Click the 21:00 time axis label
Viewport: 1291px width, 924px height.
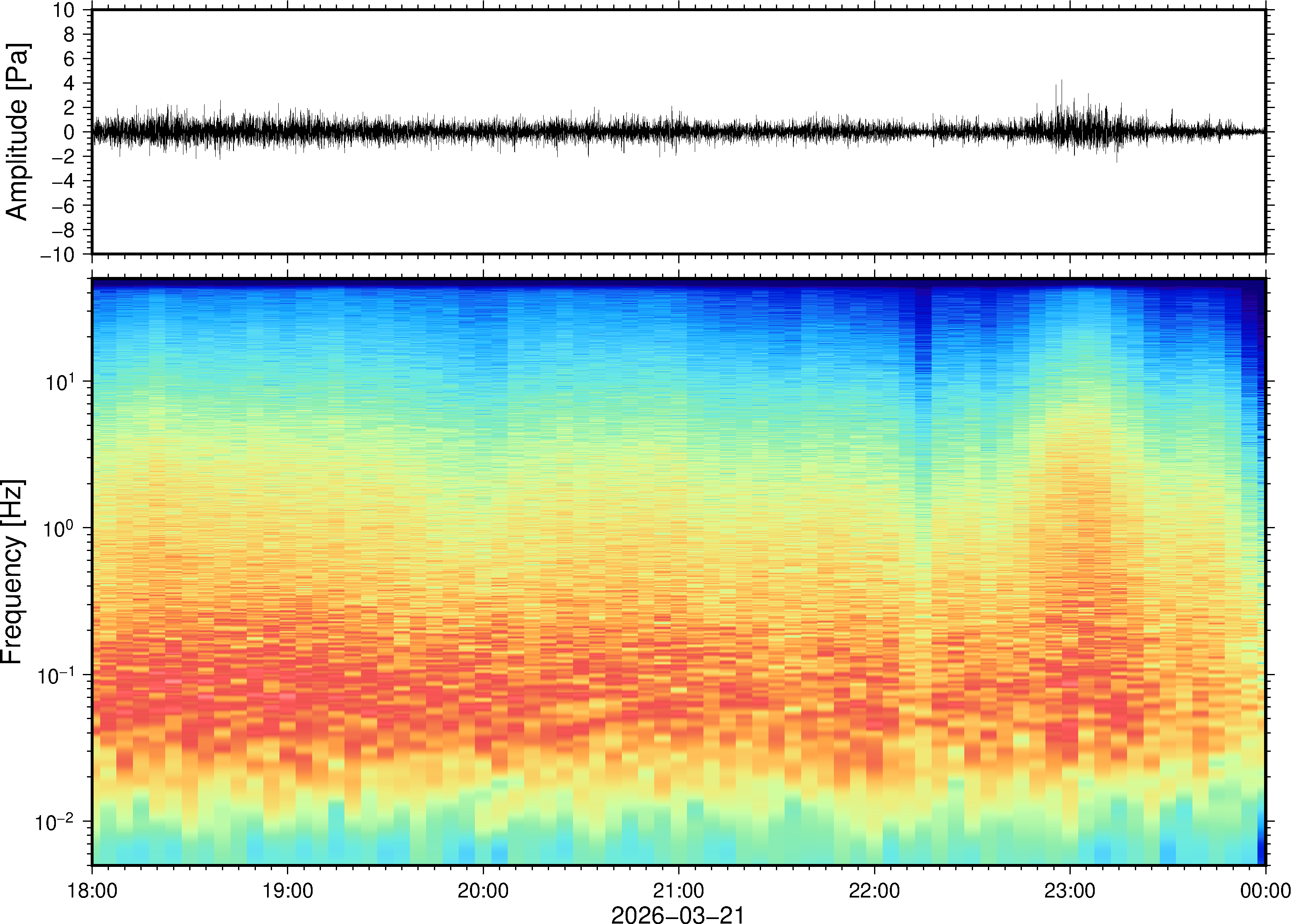coord(678,890)
